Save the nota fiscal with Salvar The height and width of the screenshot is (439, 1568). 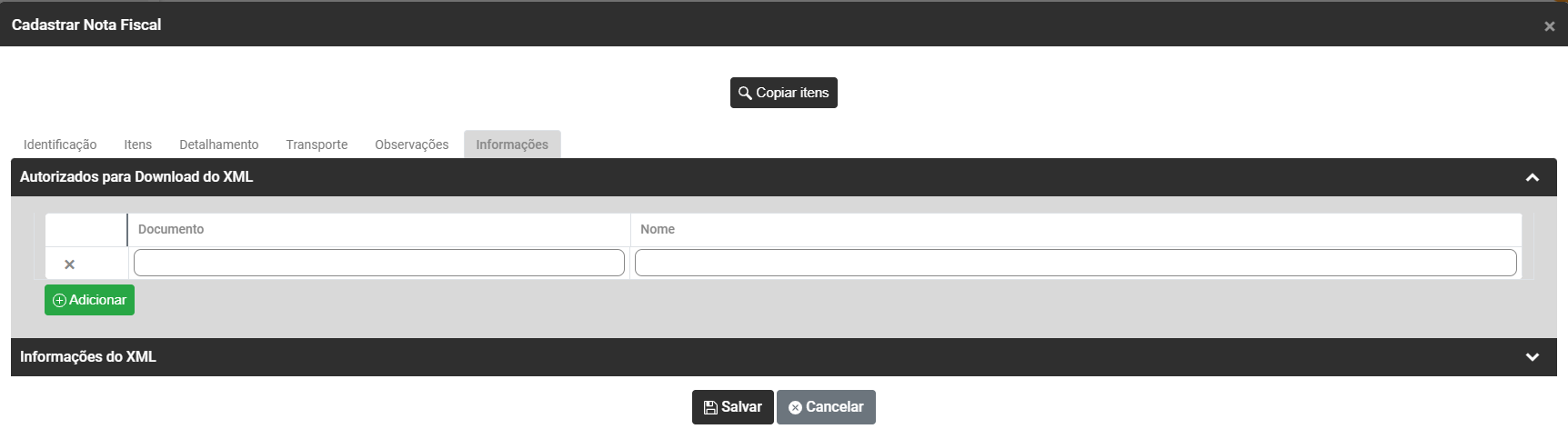pyautogui.click(x=732, y=407)
